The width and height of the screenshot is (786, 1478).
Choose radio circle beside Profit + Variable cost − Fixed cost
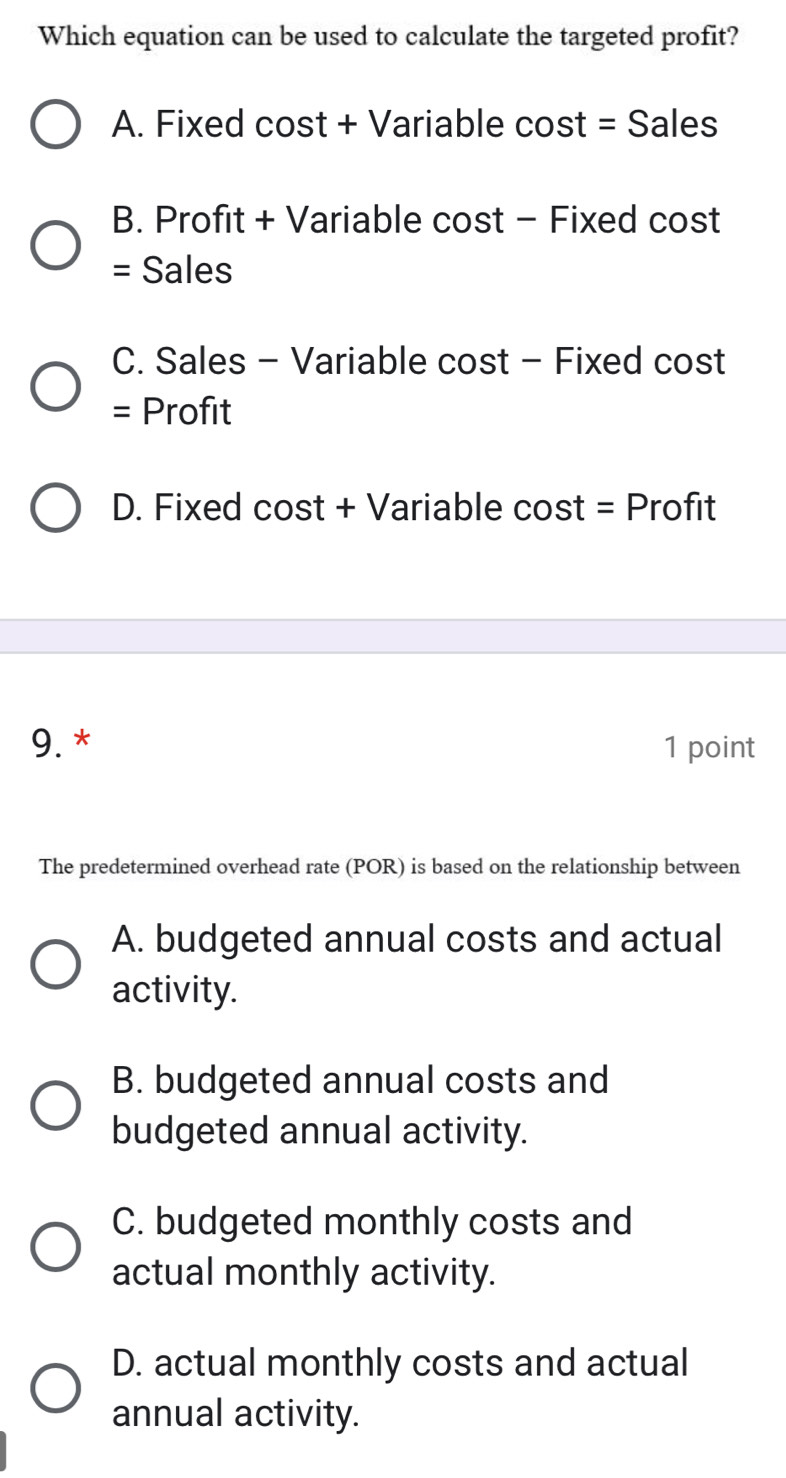click(x=56, y=246)
